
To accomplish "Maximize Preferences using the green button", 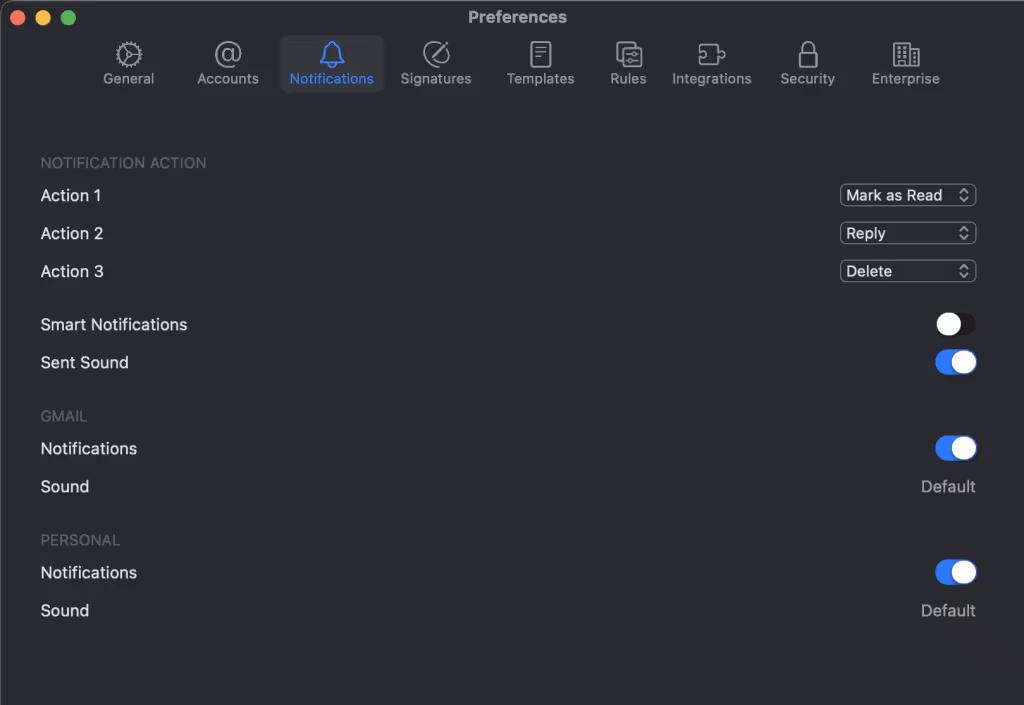I will tap(69, 18).
